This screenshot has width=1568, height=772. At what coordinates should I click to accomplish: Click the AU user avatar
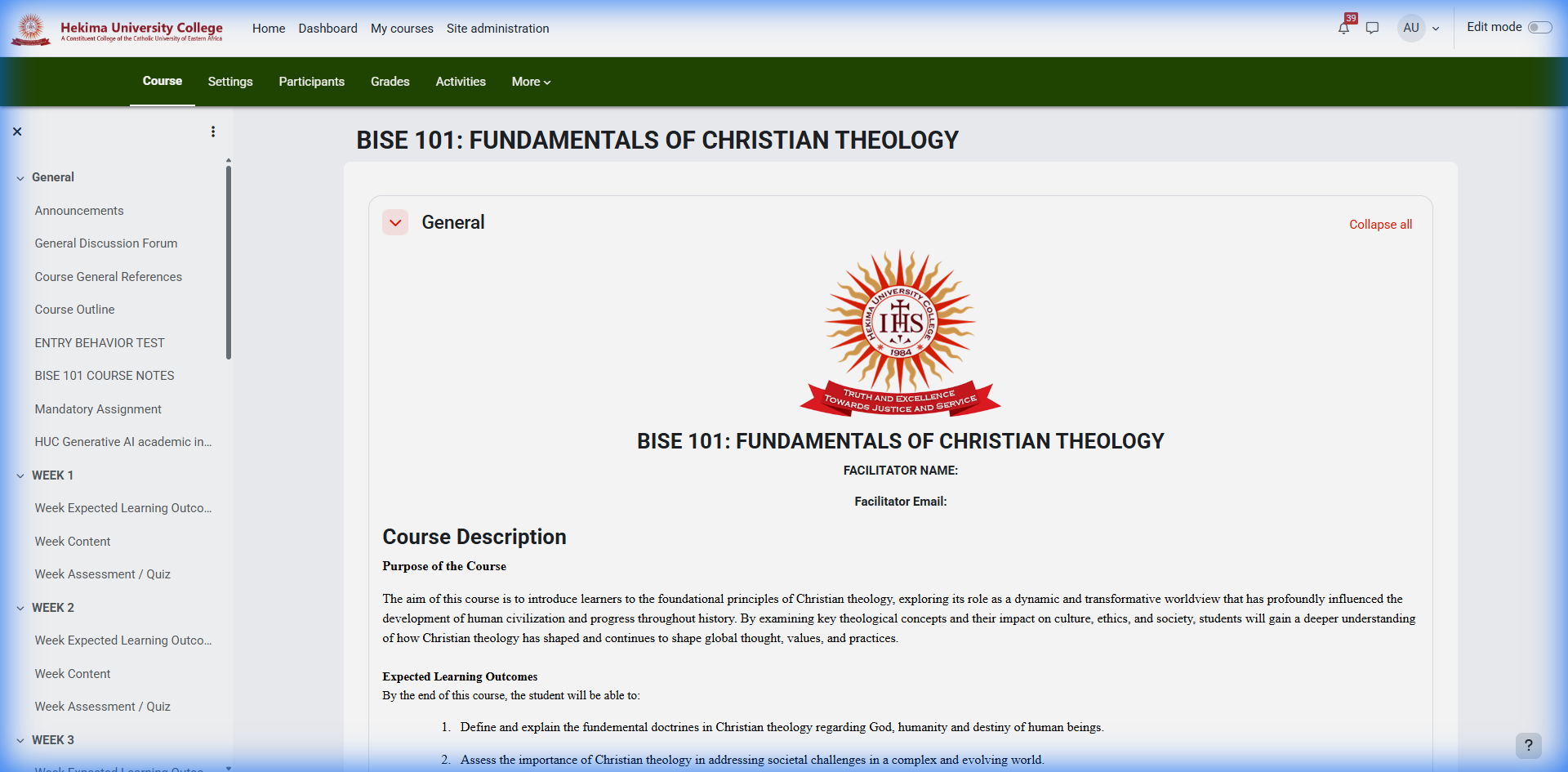[x=1411, y=28]
